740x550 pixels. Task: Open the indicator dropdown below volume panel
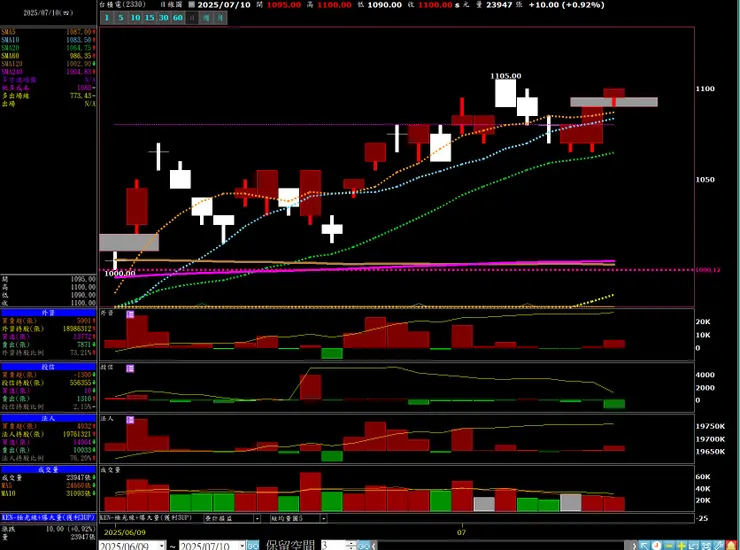257,518
